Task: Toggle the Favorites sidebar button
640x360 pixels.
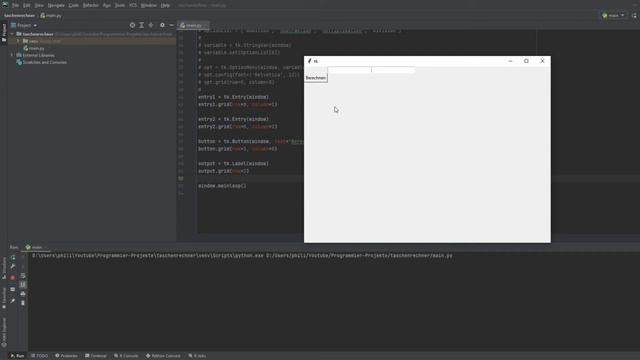Action: pos(4,298)
